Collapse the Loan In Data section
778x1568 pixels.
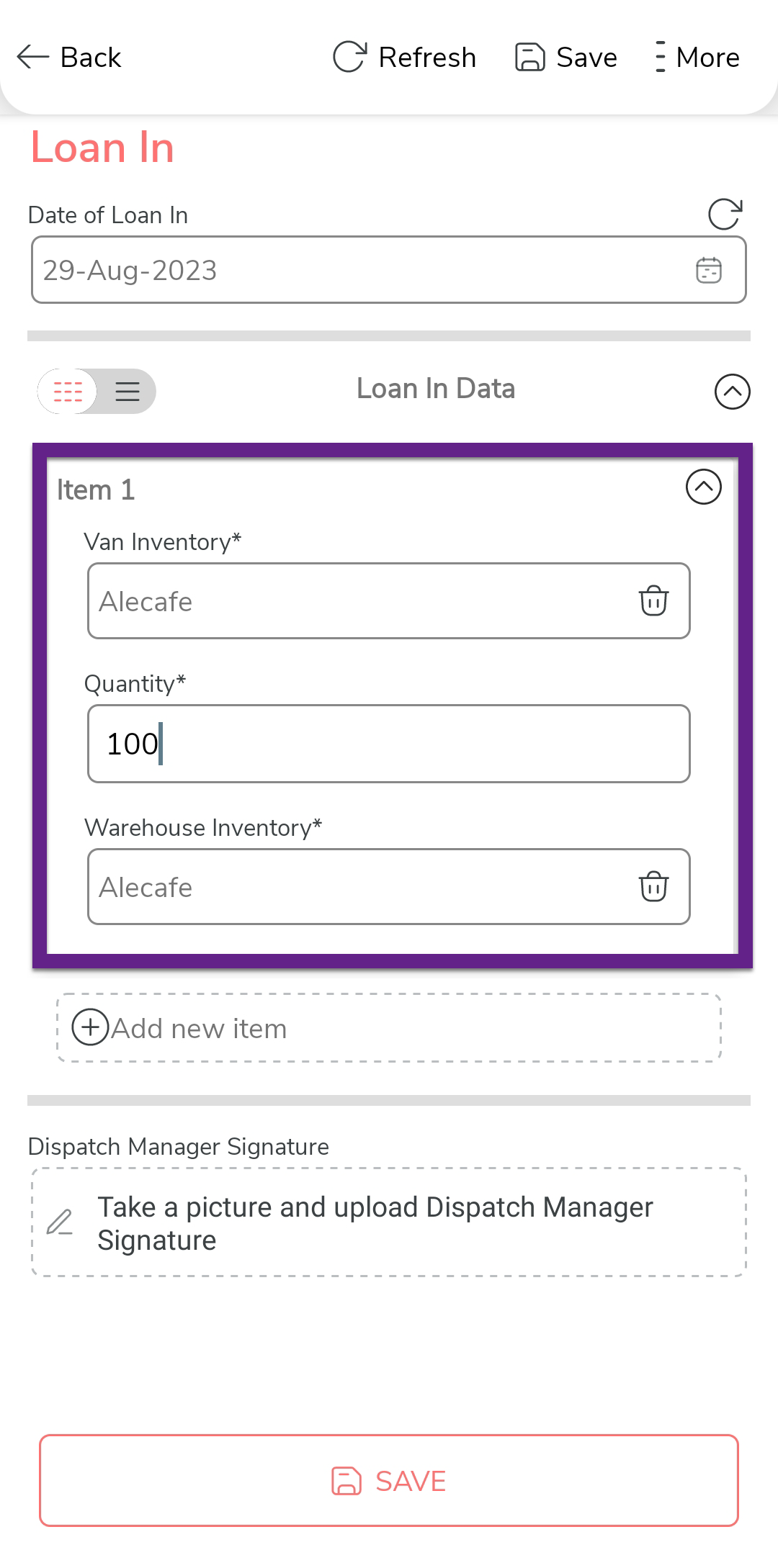(732, 392)
